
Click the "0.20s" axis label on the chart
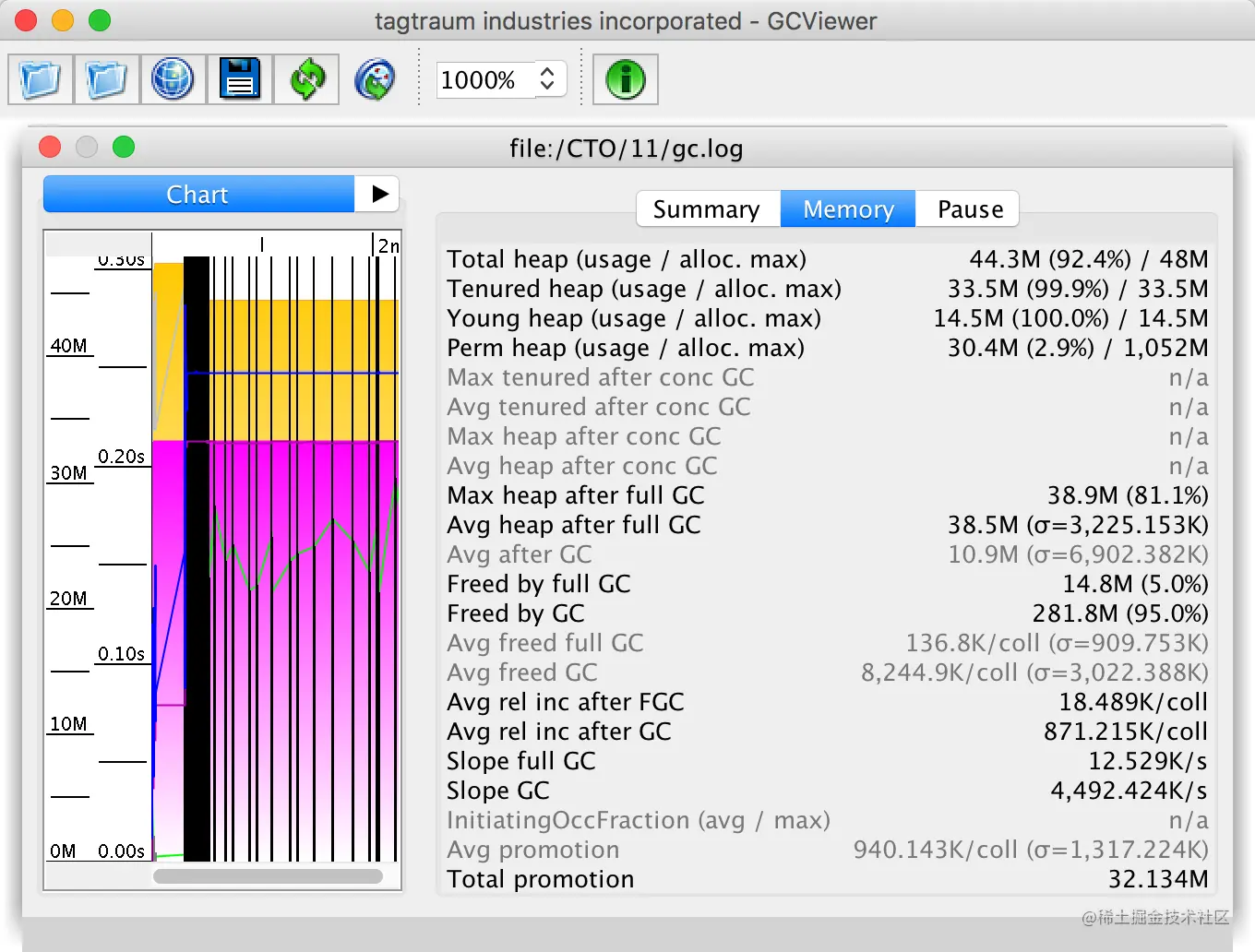[x=122, y=457]
